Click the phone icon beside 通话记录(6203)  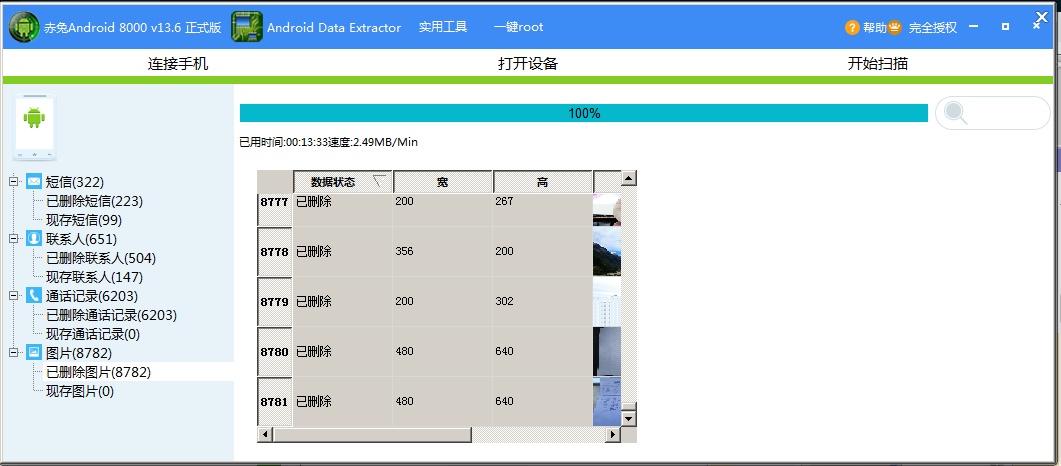pos(34,296)
